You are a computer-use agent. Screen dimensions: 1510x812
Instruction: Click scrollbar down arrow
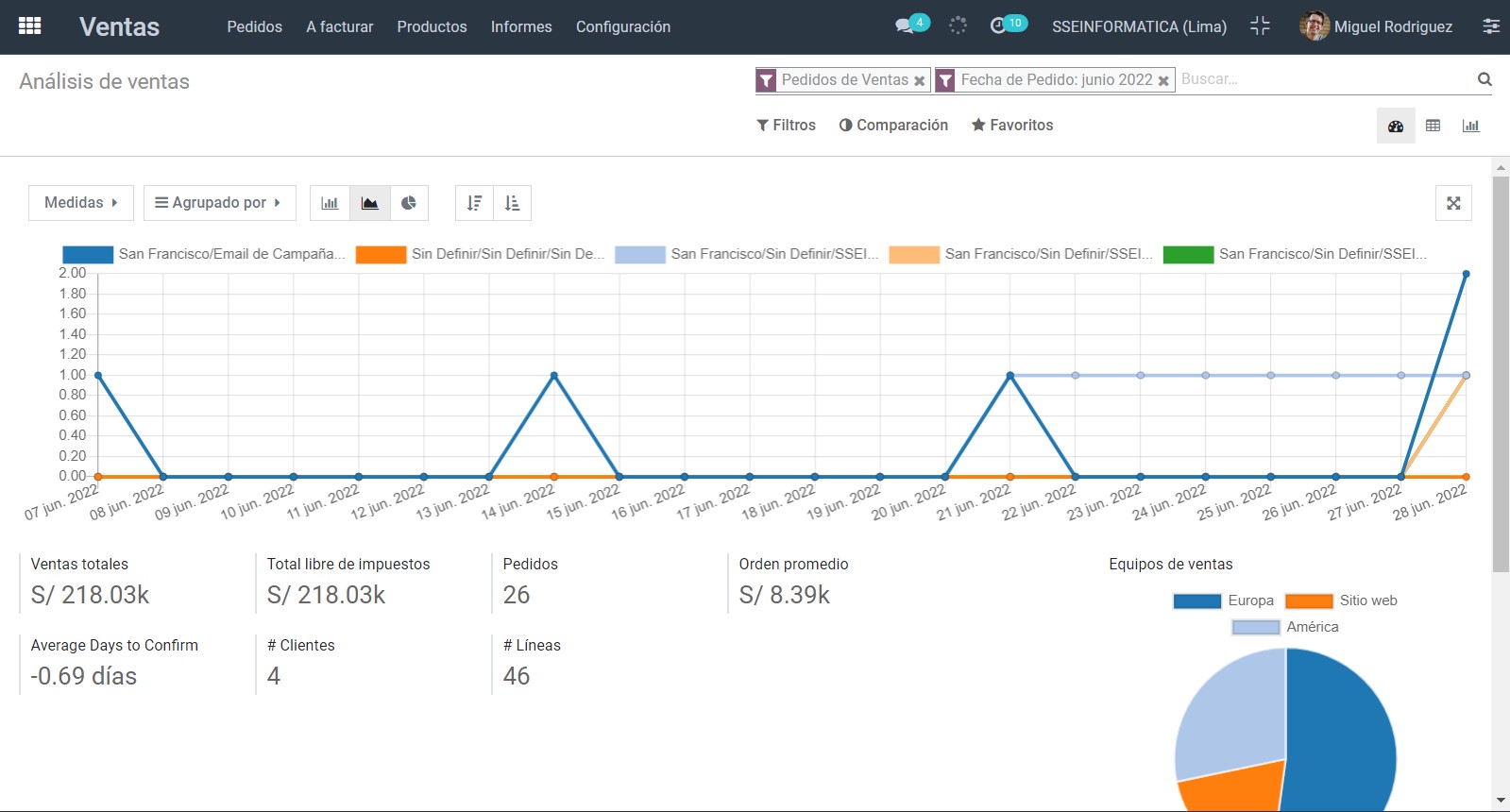[1501, 802]
